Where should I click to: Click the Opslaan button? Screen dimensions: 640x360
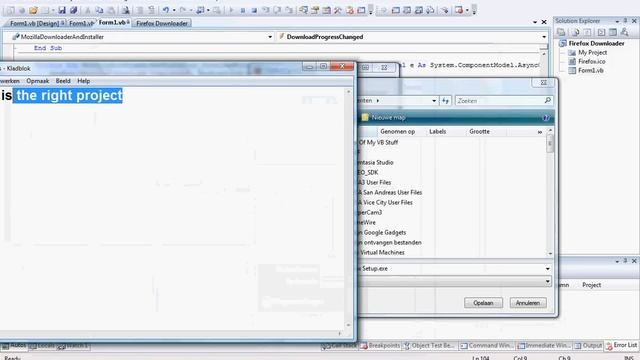(x=483, y=303)
